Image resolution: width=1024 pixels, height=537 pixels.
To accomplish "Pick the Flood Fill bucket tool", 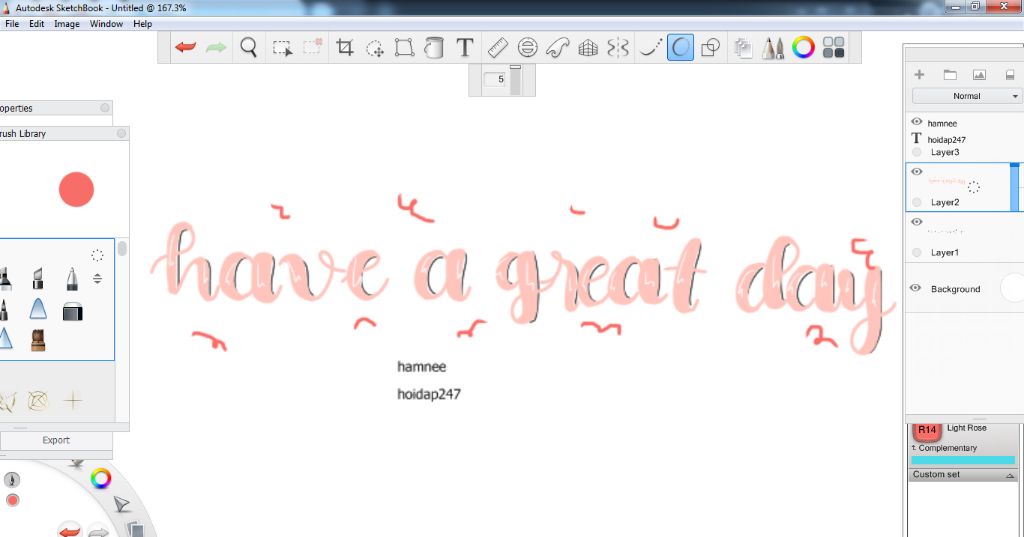I will (x=434, y=48).
